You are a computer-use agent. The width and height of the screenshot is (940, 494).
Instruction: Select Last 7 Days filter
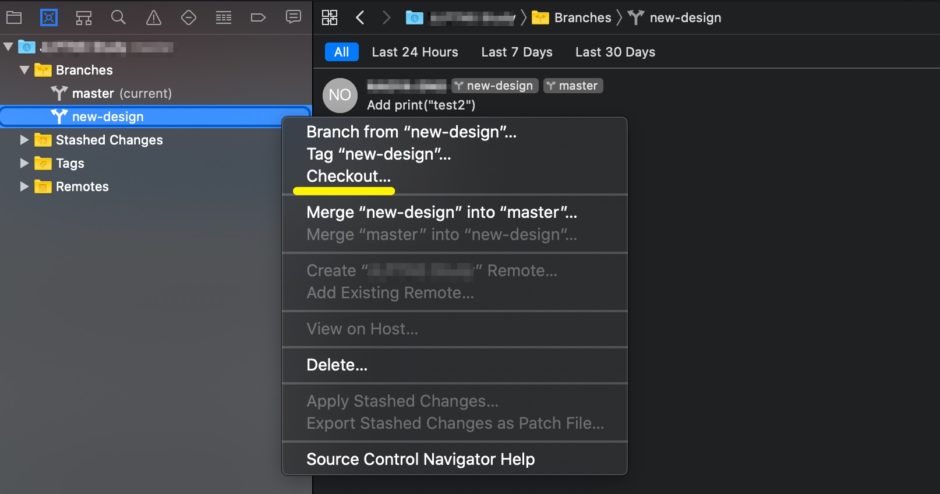click(517, 52)
